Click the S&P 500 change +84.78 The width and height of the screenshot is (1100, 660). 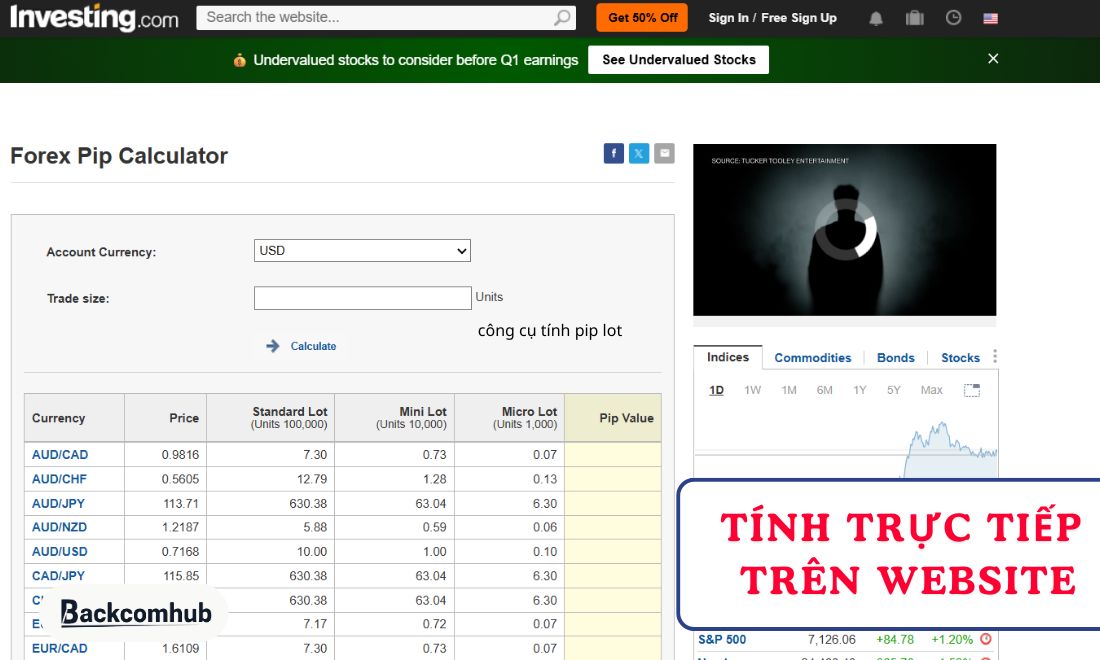(894, 640)
